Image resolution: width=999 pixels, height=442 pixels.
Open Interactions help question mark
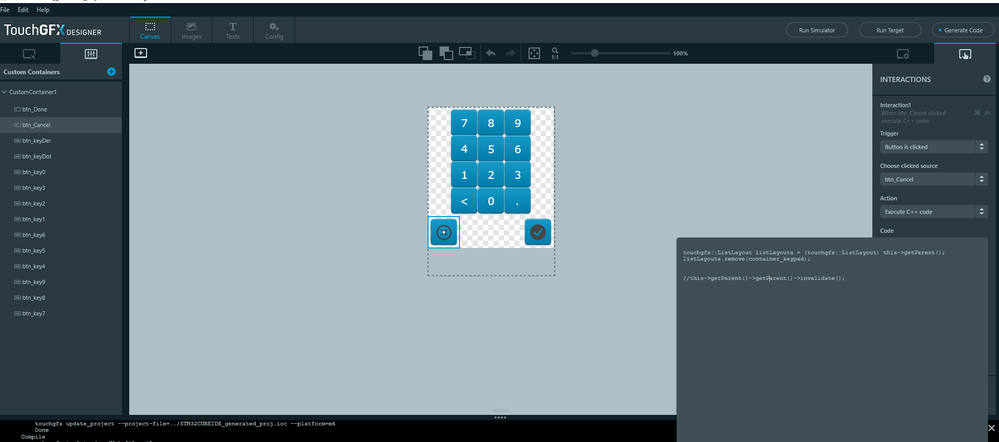click(987, 79)
